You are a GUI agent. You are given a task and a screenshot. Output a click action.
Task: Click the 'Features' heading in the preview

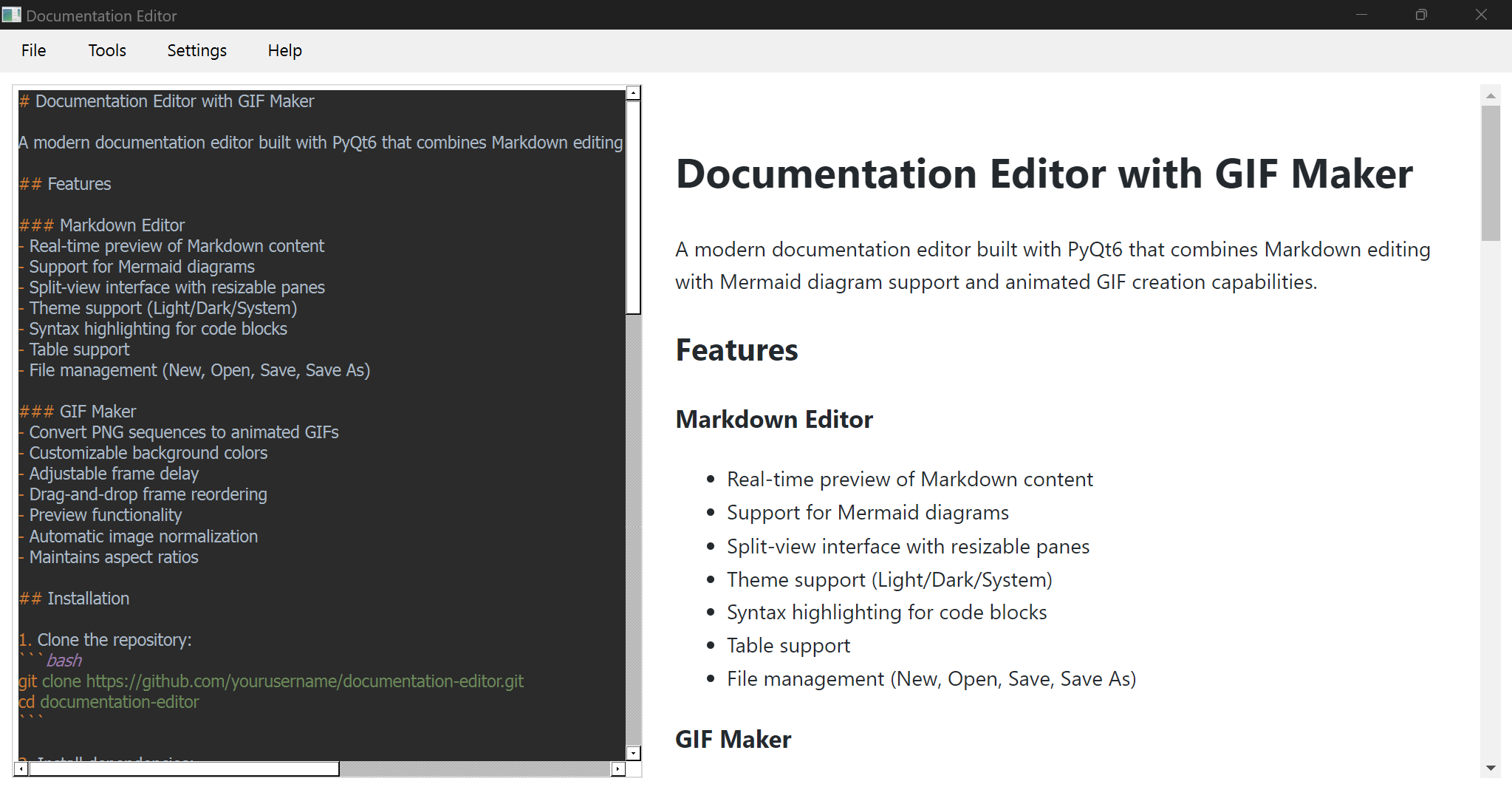pos(737,350)
